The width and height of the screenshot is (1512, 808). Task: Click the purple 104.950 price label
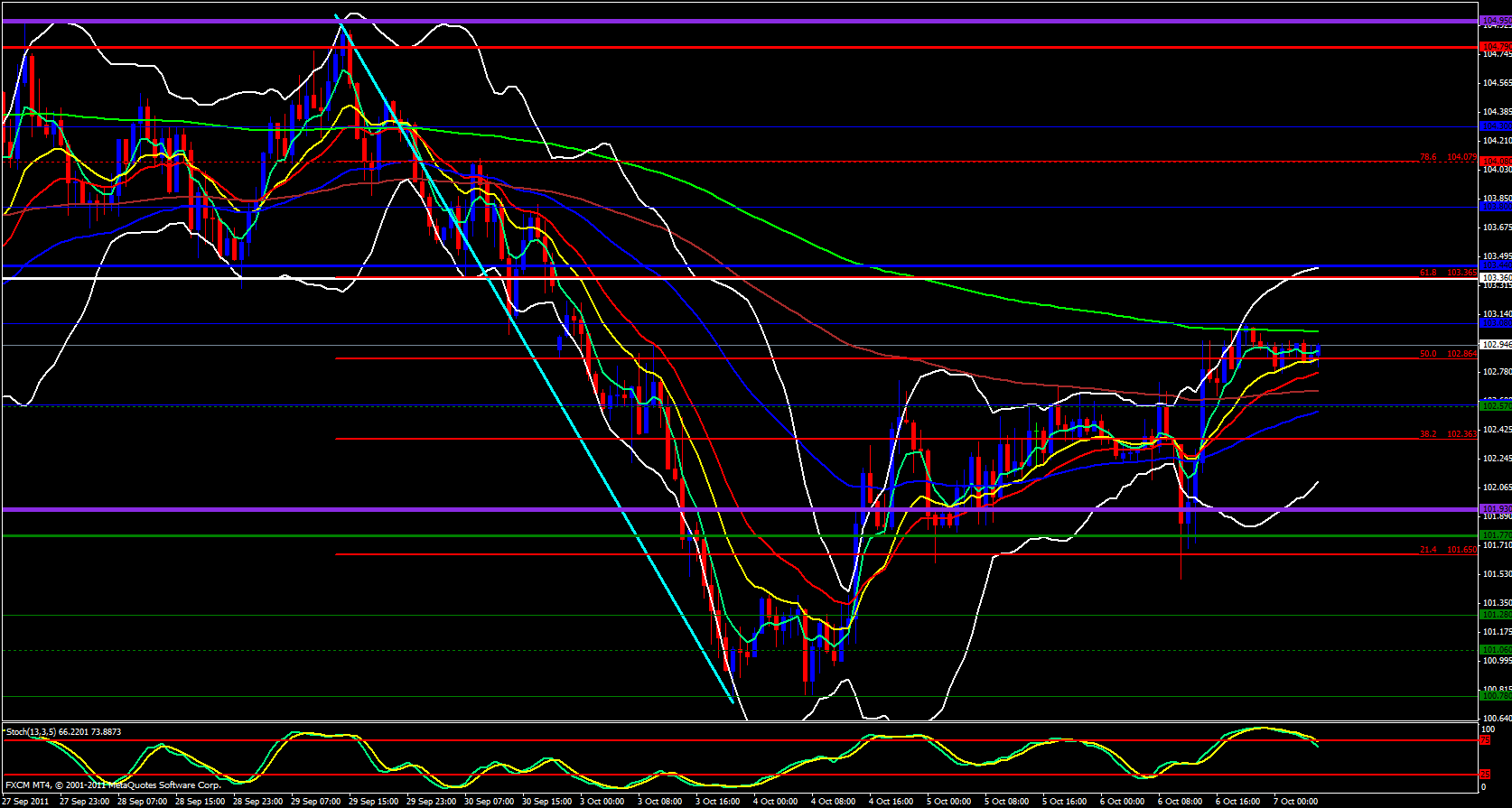pos(1495,20)
